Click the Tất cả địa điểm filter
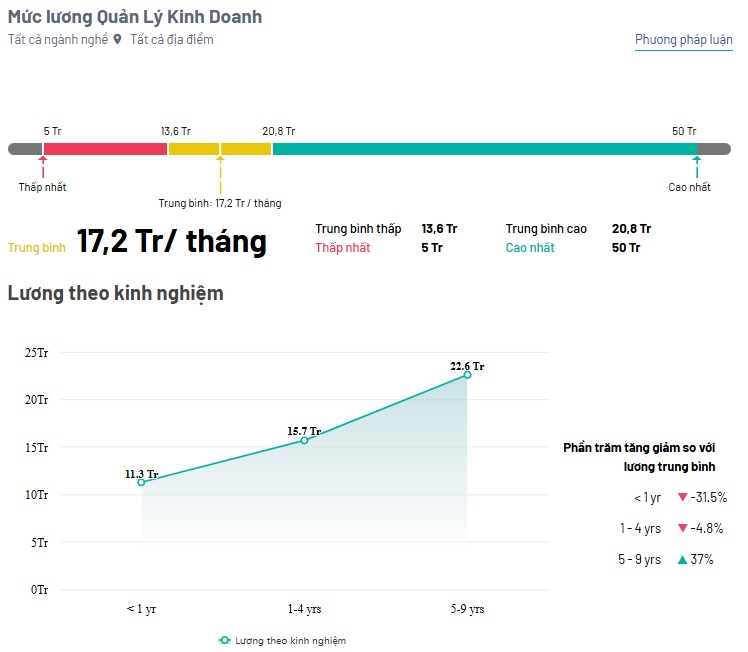The width and height of the screenshot is (748, 652). click(x=172, y=40)
